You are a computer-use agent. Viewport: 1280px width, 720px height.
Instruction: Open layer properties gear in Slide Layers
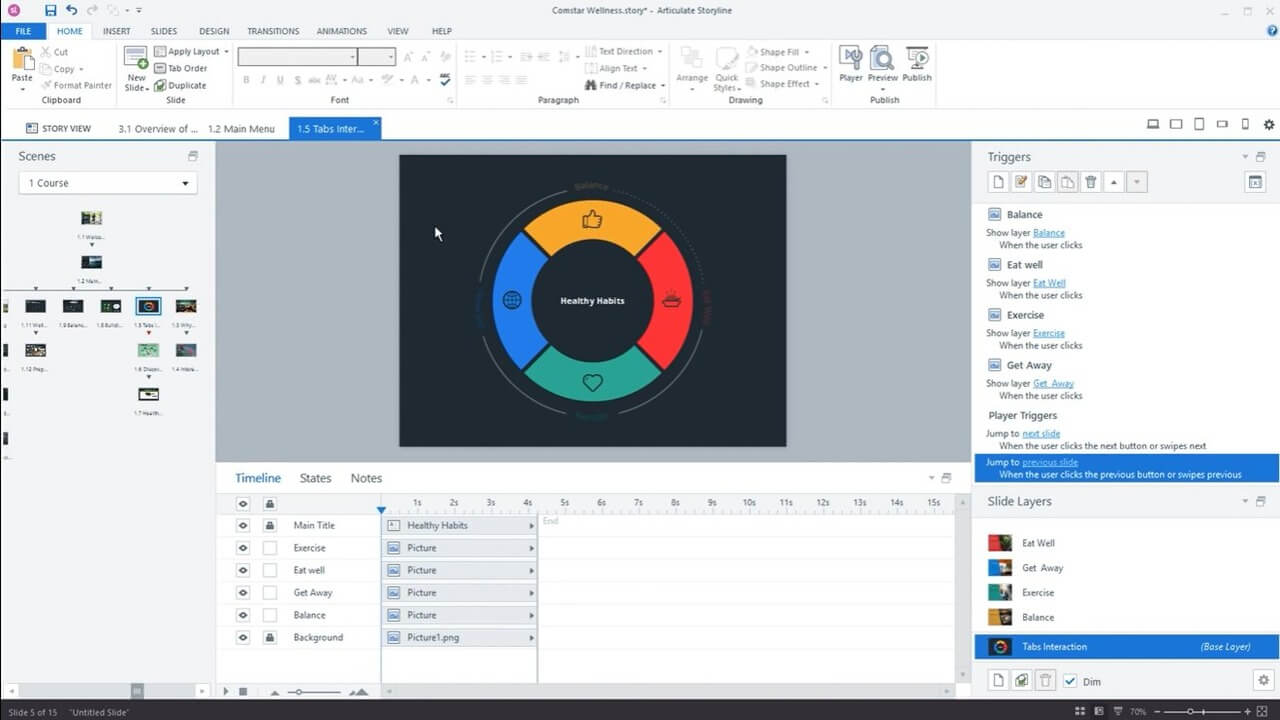point(1262,680)
